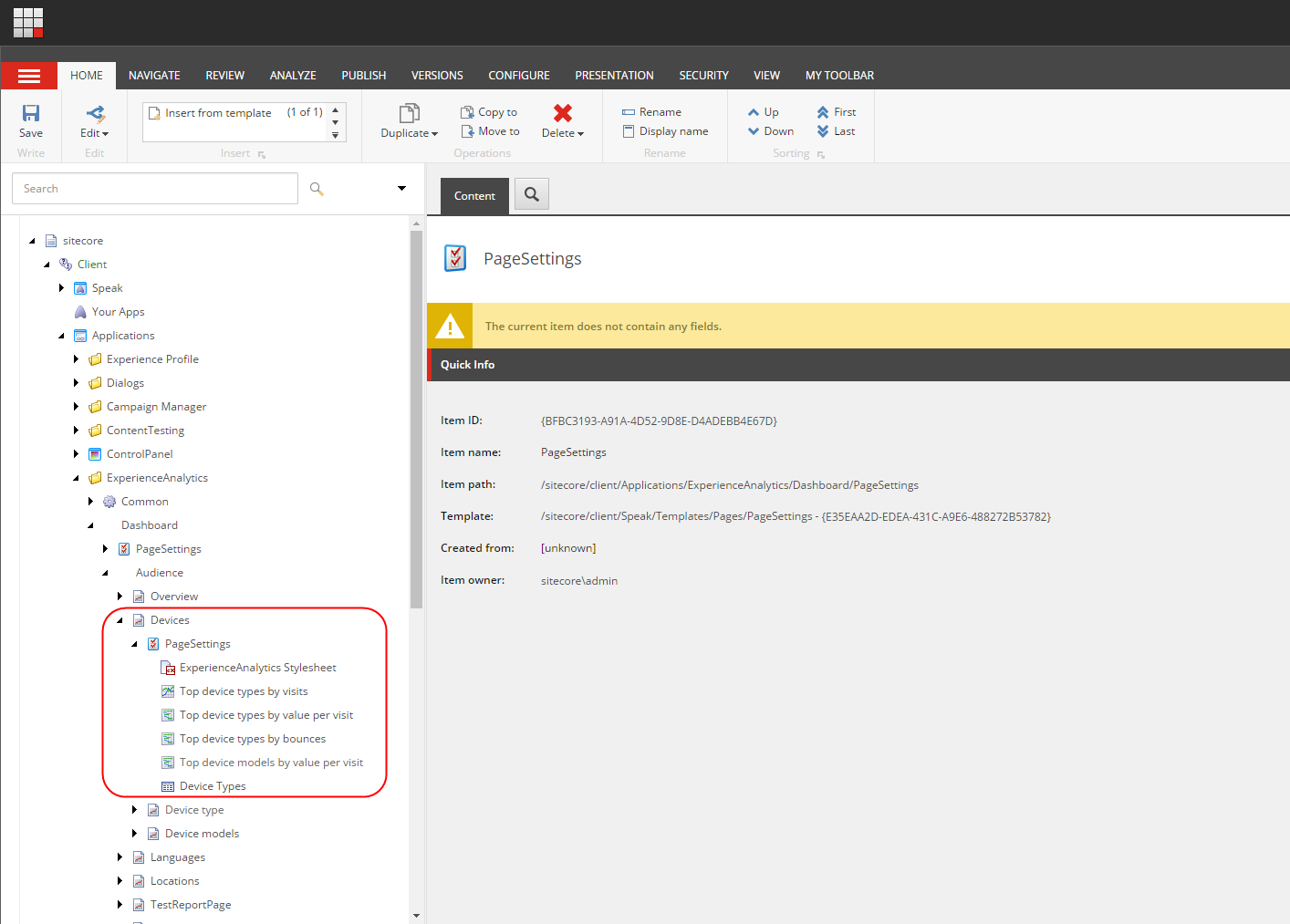Screen dimensions: 1290x924
Task: Click the ControlPanel icon in the tree
Action: (x=95, y=454)
